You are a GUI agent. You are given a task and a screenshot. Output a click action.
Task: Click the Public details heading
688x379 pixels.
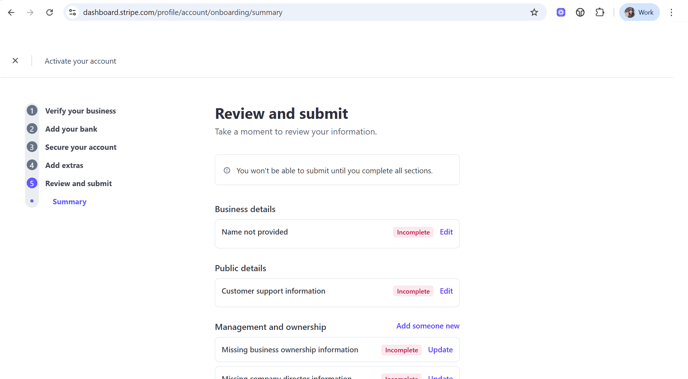click(x=240, y=268)
